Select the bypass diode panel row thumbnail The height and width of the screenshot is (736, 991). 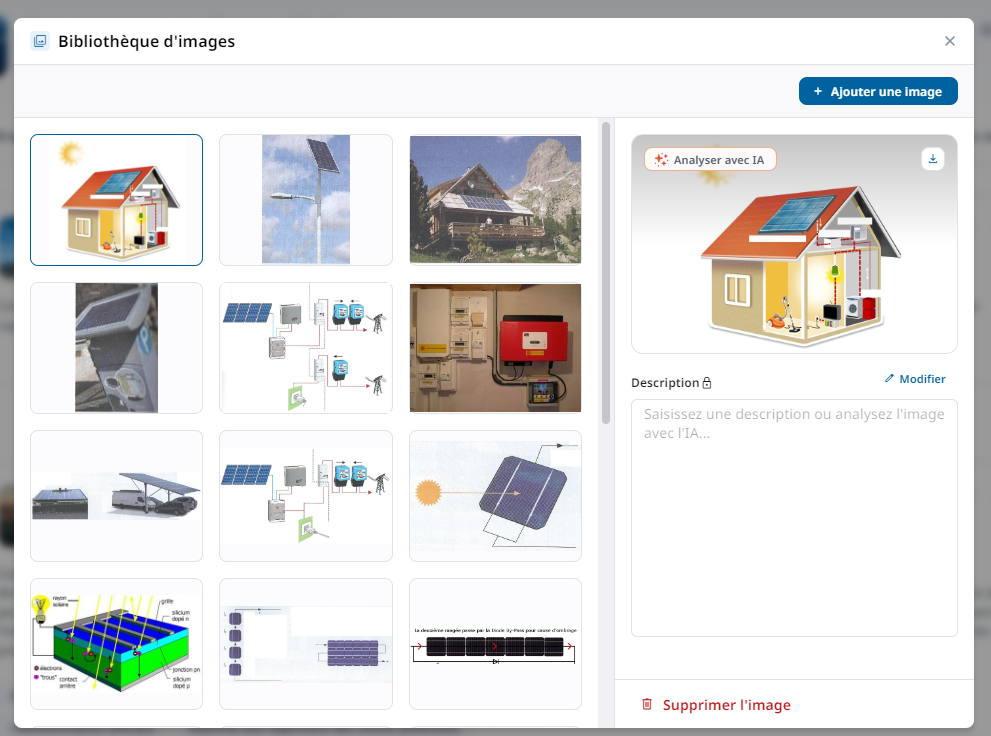[496, 644]
